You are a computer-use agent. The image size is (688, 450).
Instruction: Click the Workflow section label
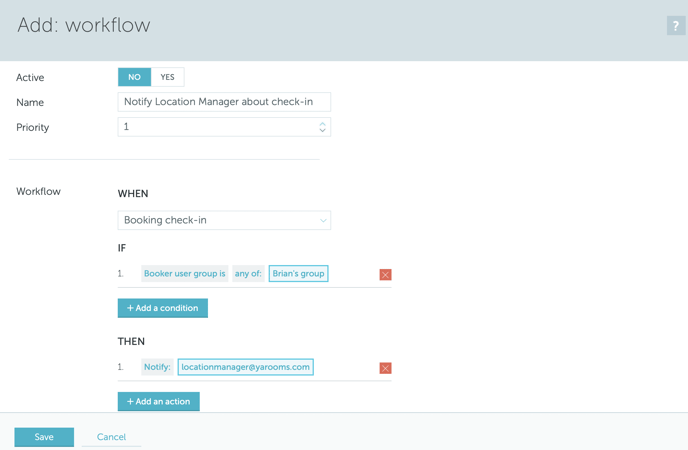[x=39, y=191]
